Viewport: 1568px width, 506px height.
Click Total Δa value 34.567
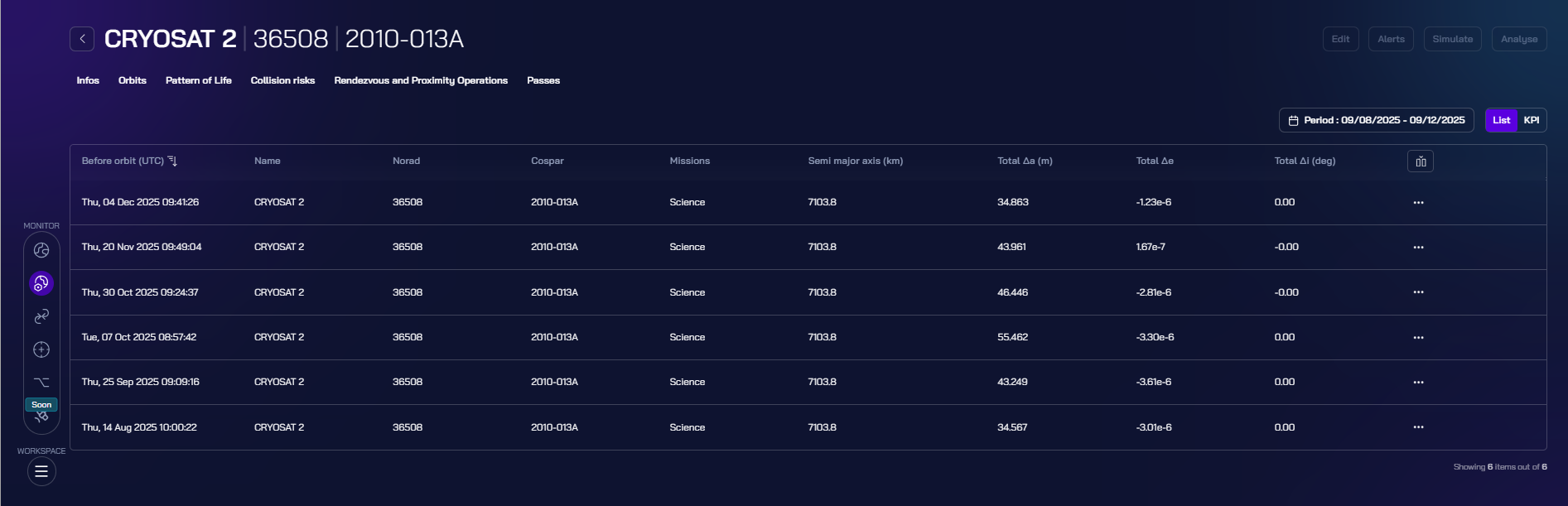[x=1012, y=427]
